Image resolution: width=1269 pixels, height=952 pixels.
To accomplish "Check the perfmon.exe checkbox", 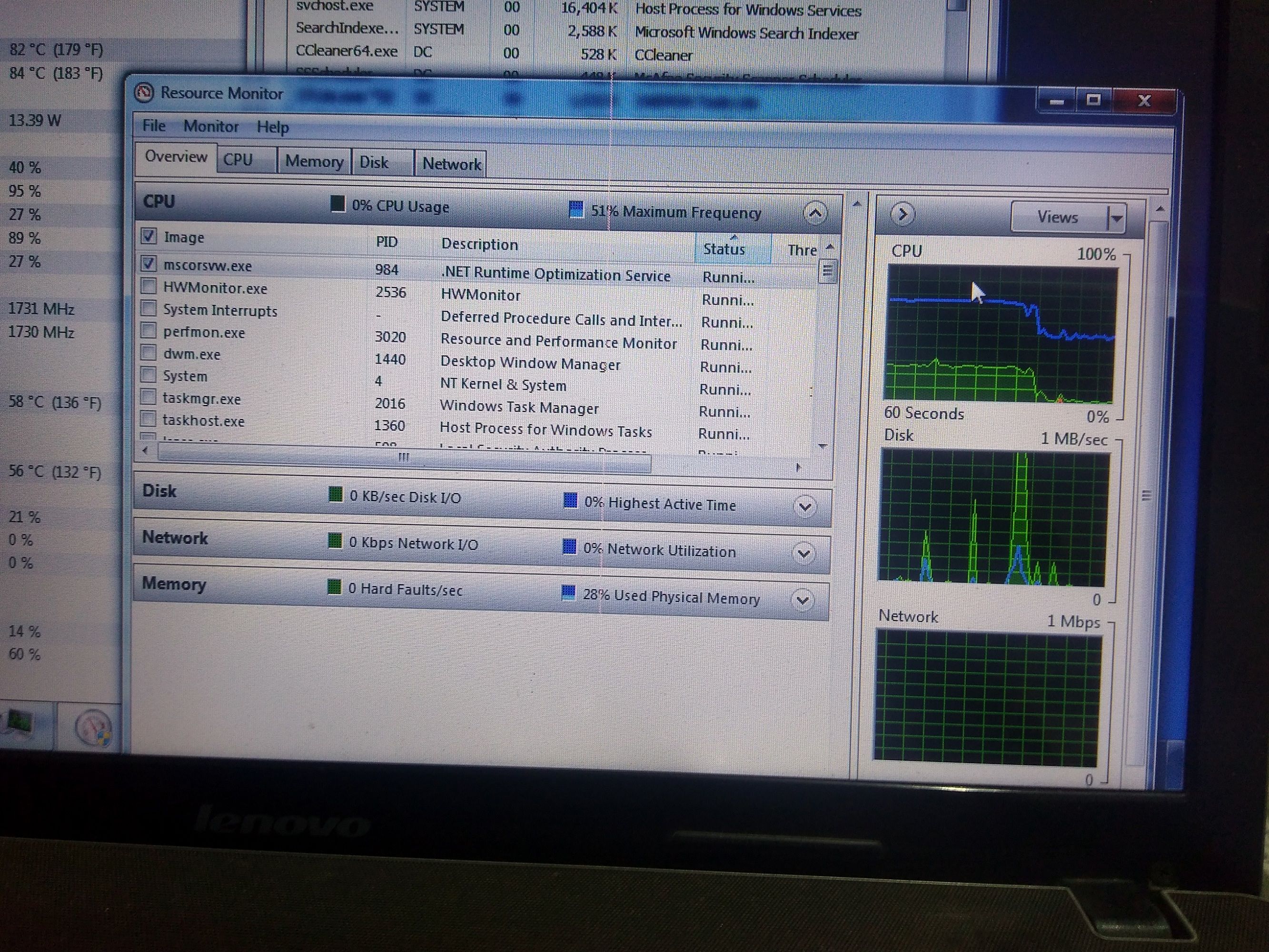I will click(149, 330).
